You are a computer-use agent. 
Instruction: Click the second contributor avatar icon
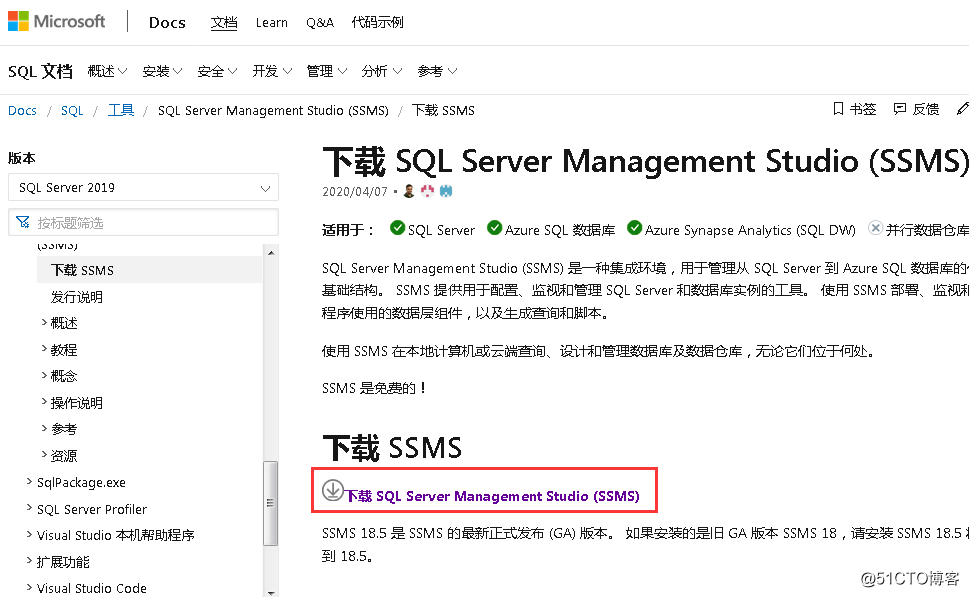(427, 191)
